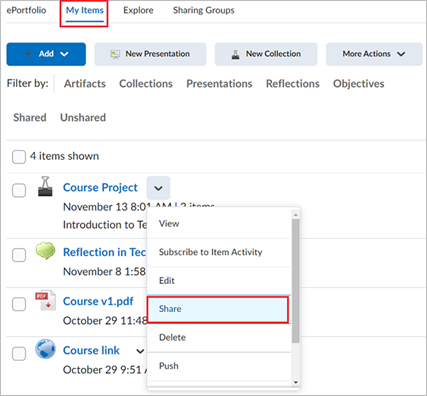The width and height of the screenshot is (427, 396).
Task: Filter by Reflections
Action: pyautogui.click(x=293, y=84)
